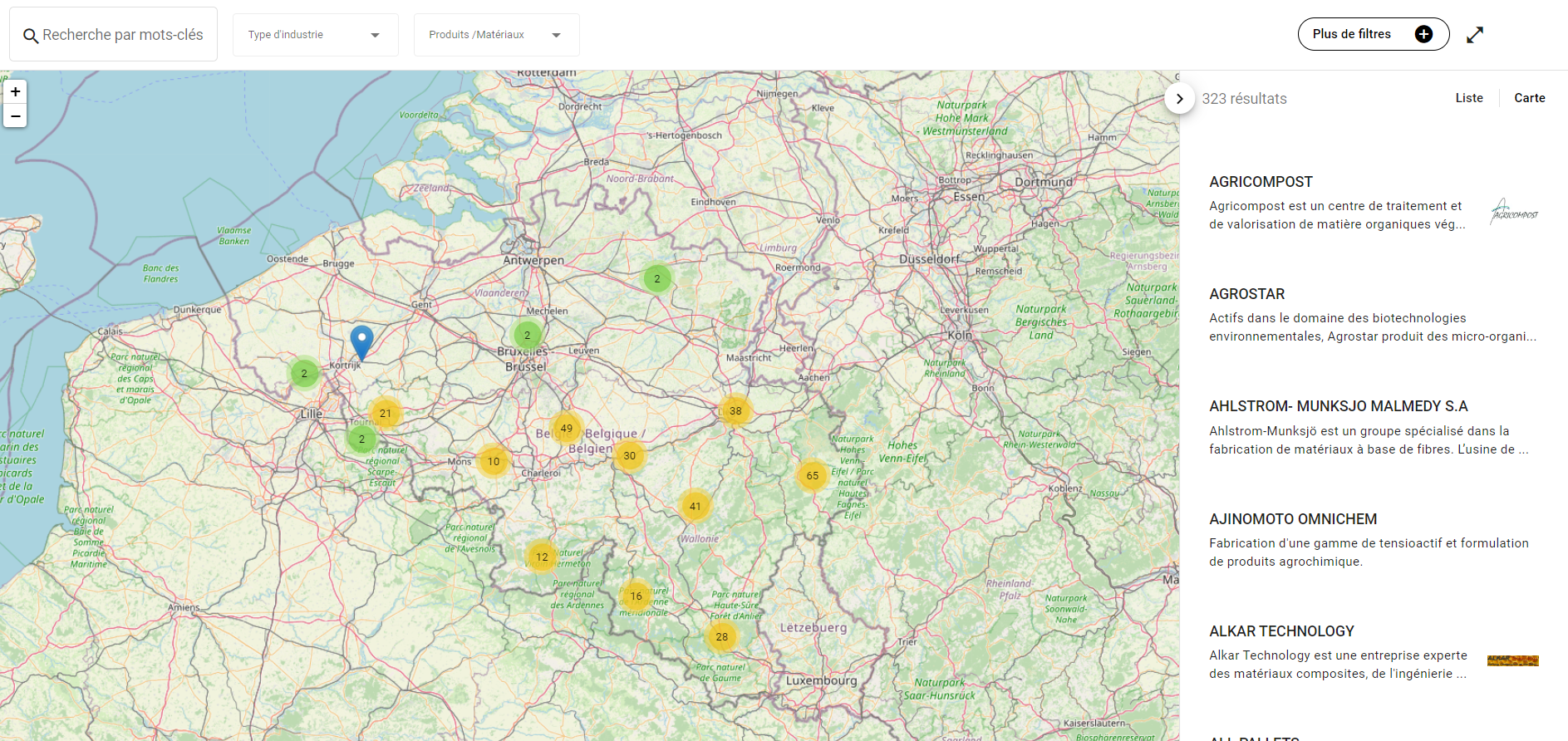1568x741 pixels.
Task: Open green cluster 2 below the 21 marker
Action: [361, 439]
